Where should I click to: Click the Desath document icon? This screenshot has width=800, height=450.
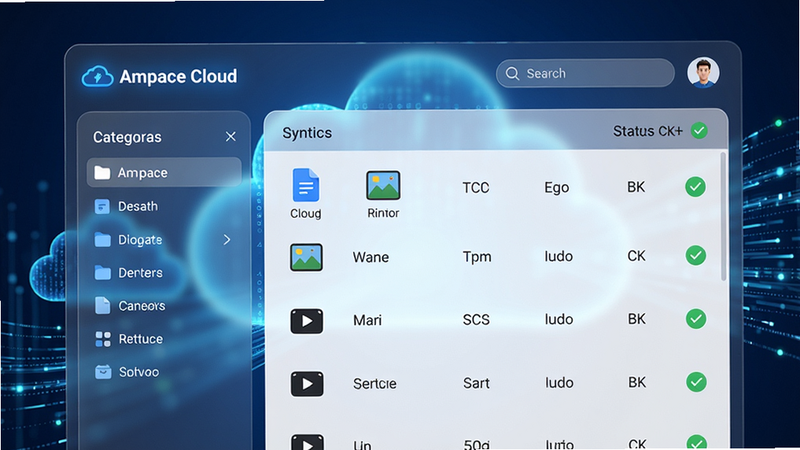(x=102, y=207)
